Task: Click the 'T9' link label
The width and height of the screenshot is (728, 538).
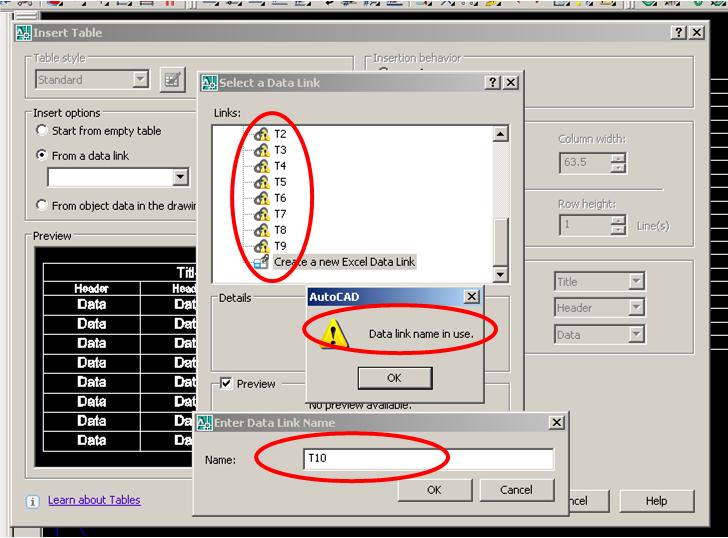Action: click(280, 246)
